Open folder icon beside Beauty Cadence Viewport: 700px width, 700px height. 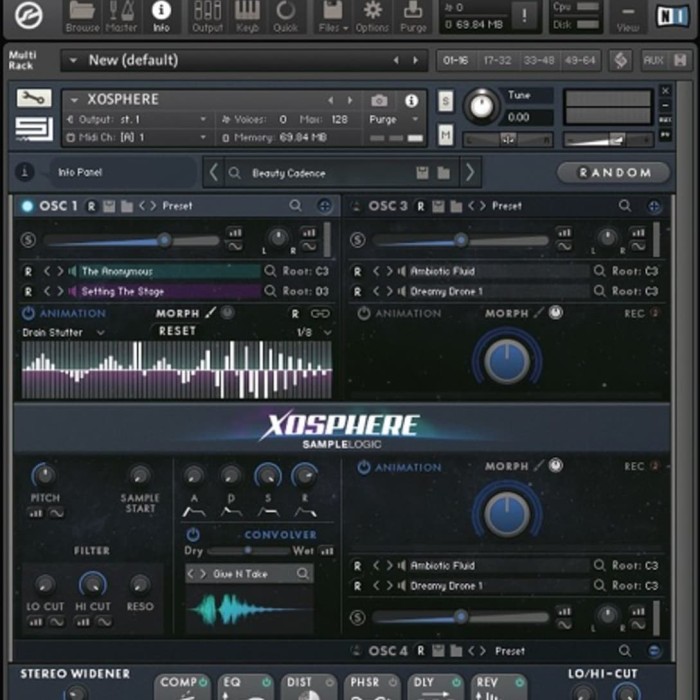tap(443, 173)
